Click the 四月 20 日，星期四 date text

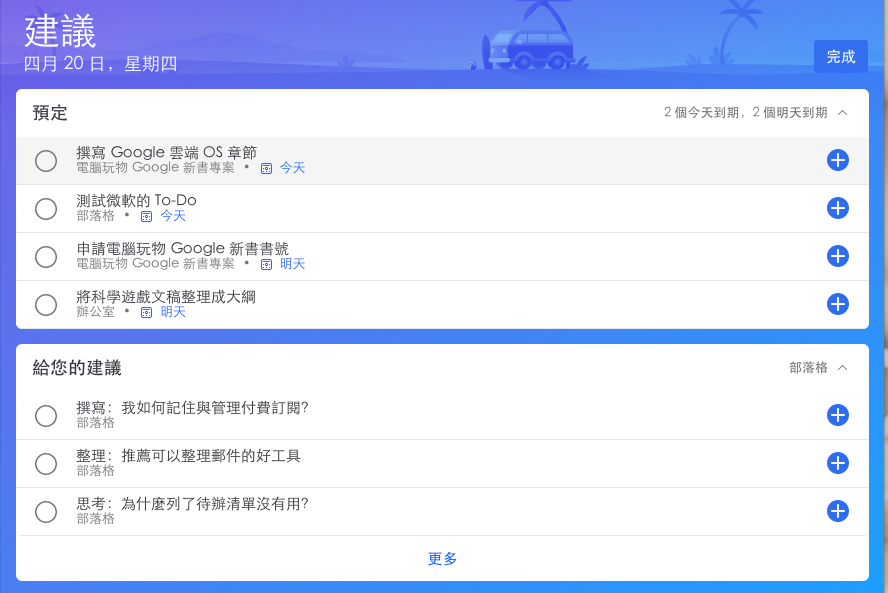100,63
